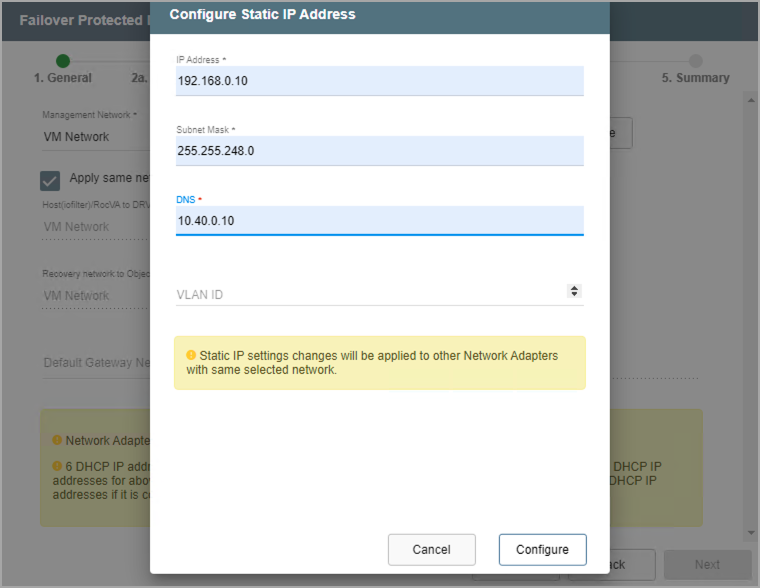Screen dimensions: 760x588
Task: Click the scrollbar down arrow
Action: (x=750, y=533)
